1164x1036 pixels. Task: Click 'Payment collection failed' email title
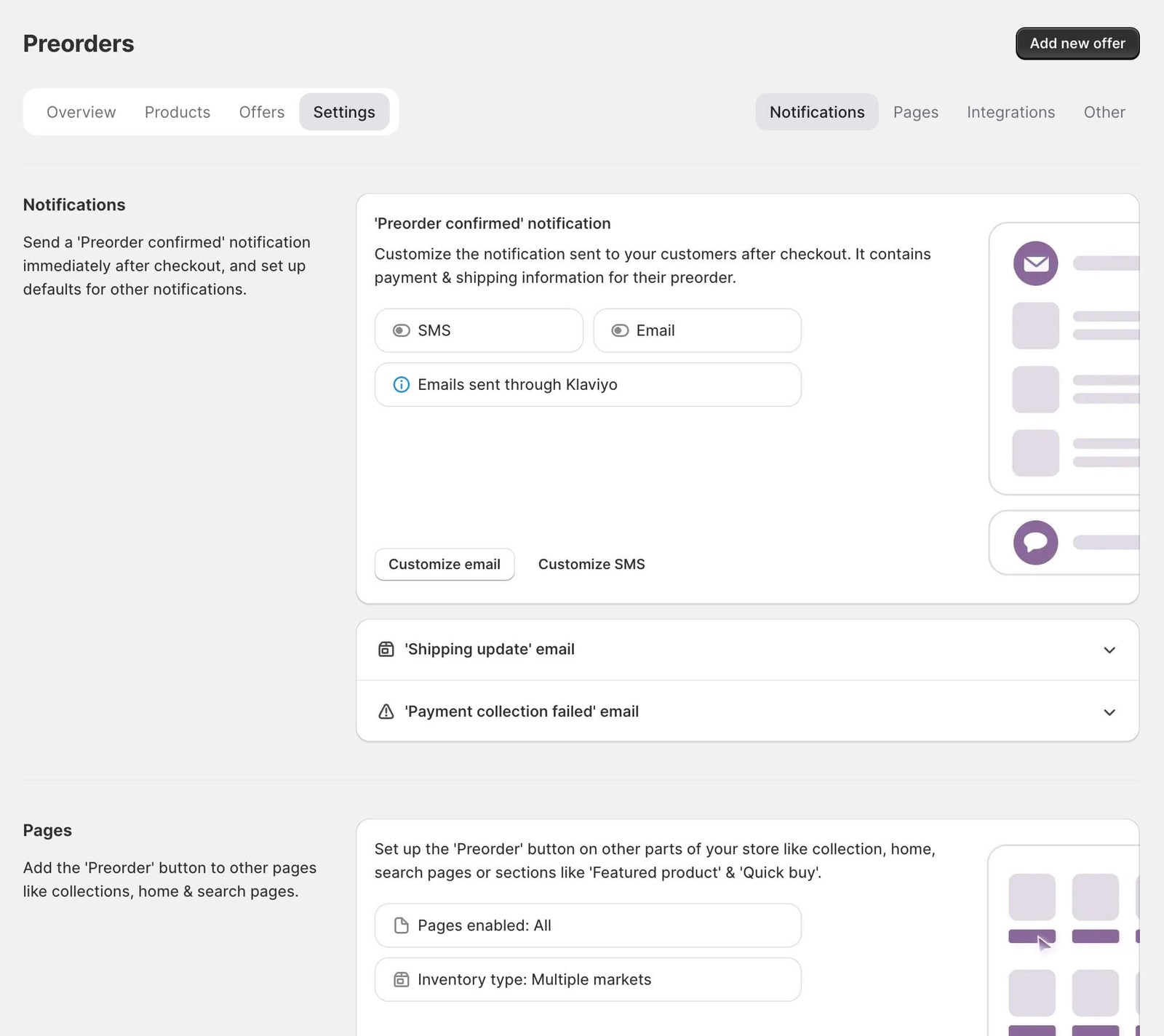coord(522,712)
